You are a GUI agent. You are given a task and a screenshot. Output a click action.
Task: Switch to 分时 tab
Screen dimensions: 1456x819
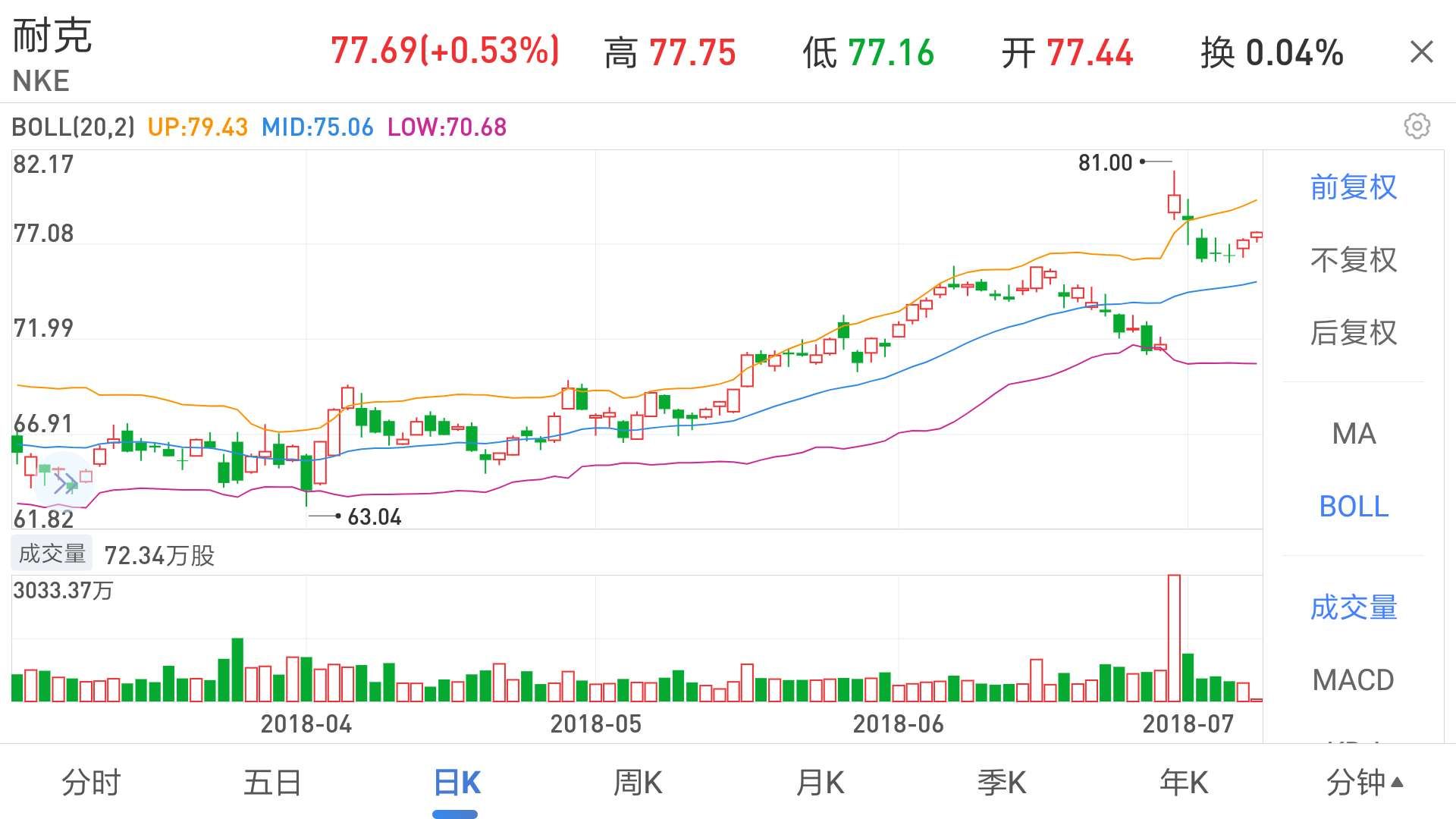click(91, 782)
